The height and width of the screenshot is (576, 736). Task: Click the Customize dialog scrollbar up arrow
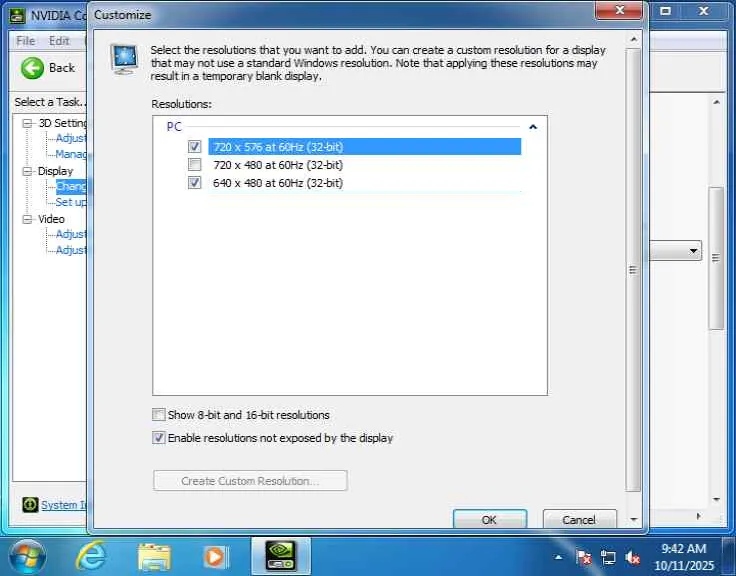pos(634,40)
